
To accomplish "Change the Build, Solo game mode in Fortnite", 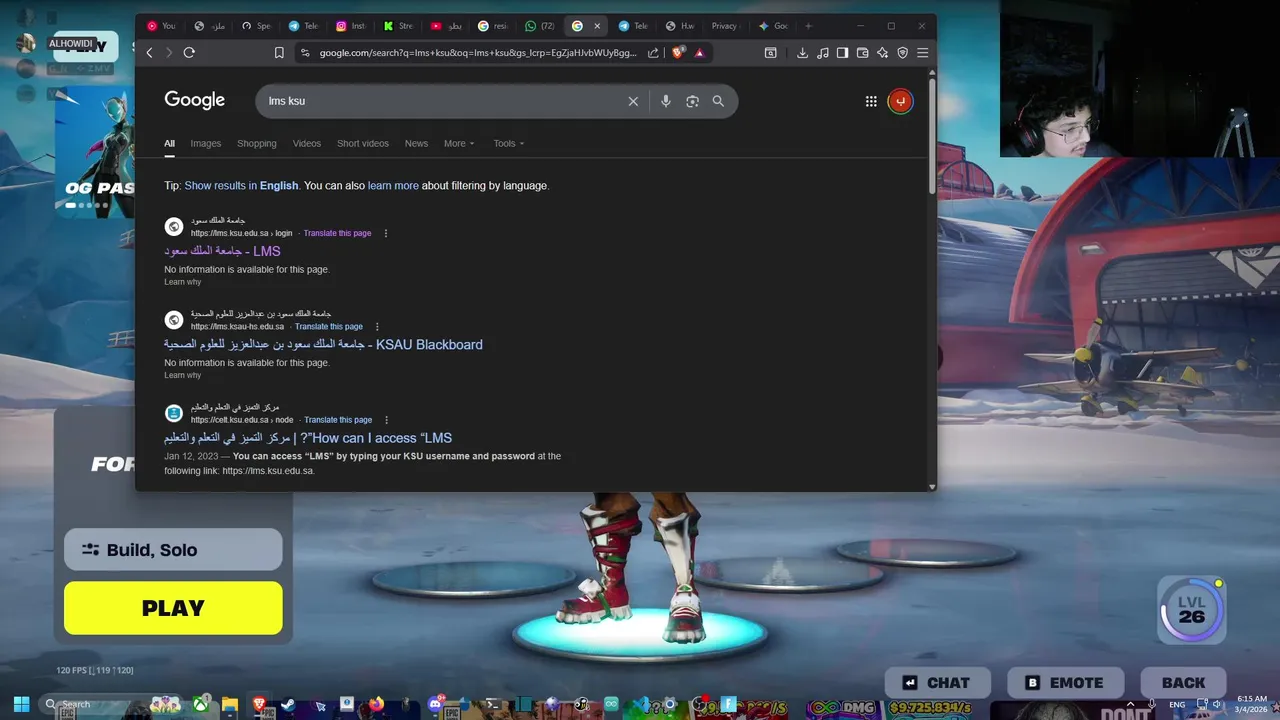I will coord(173,549).
